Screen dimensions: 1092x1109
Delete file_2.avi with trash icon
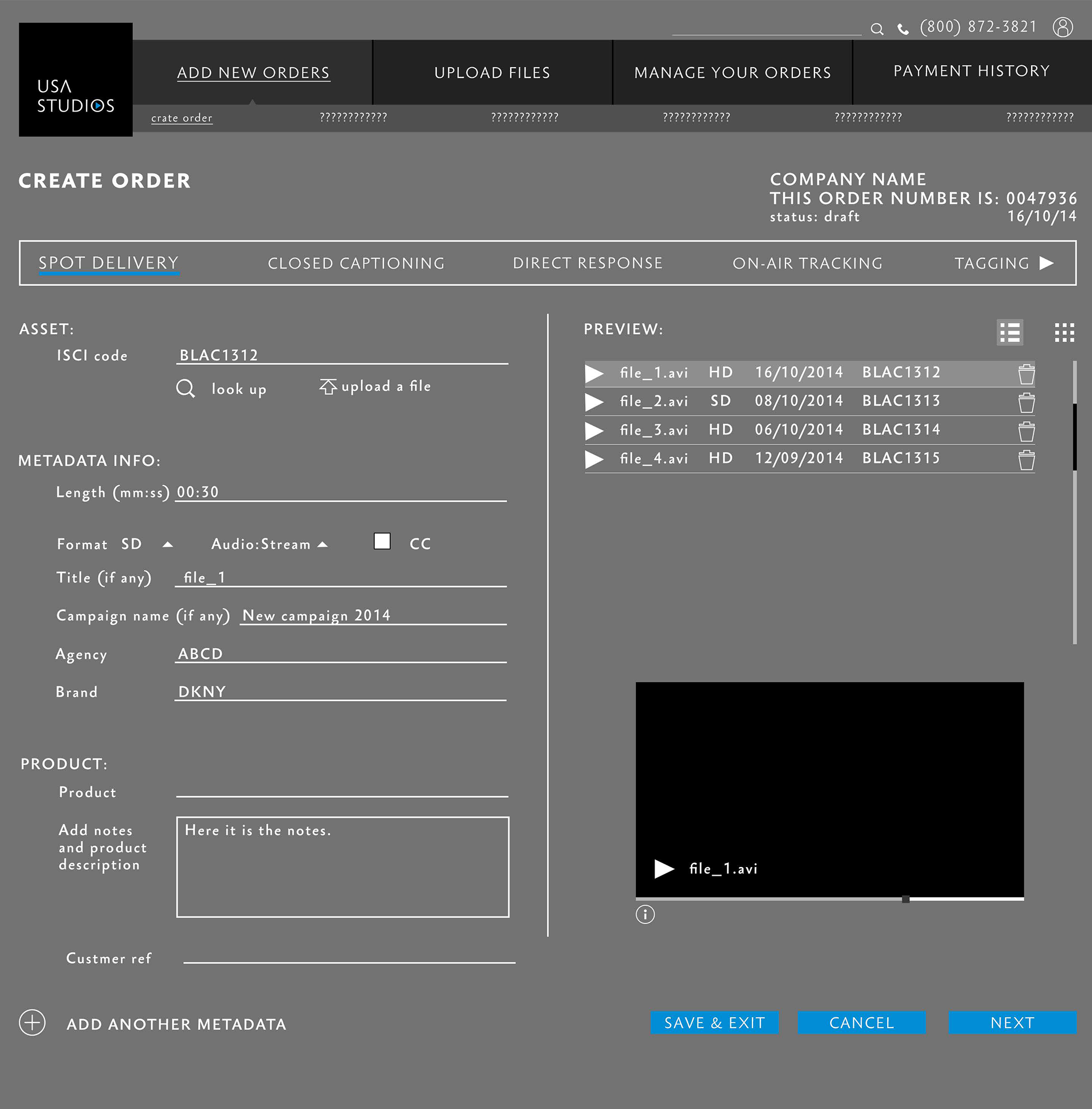1026,402
